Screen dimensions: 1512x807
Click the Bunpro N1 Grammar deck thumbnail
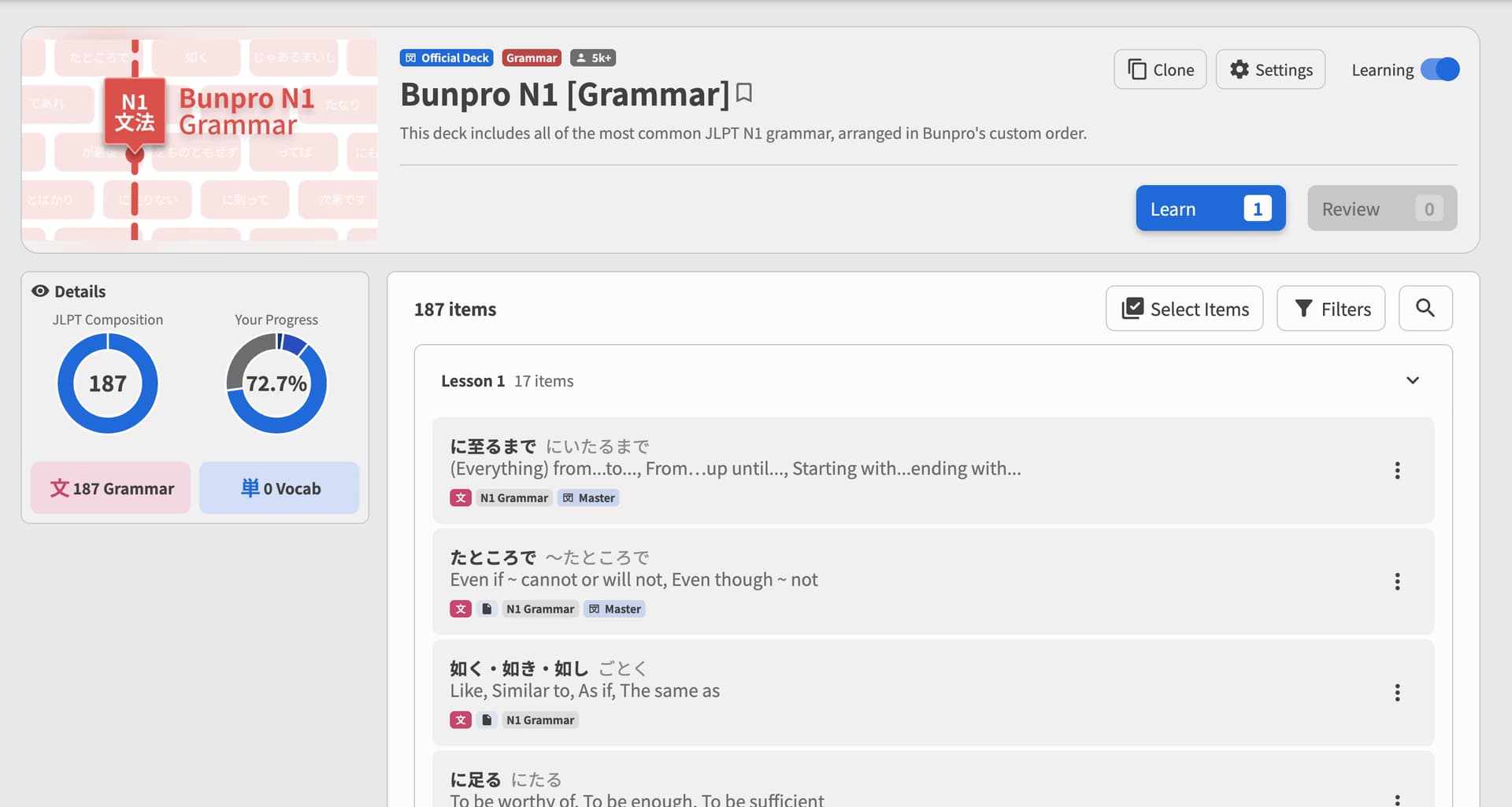(200, 139)
